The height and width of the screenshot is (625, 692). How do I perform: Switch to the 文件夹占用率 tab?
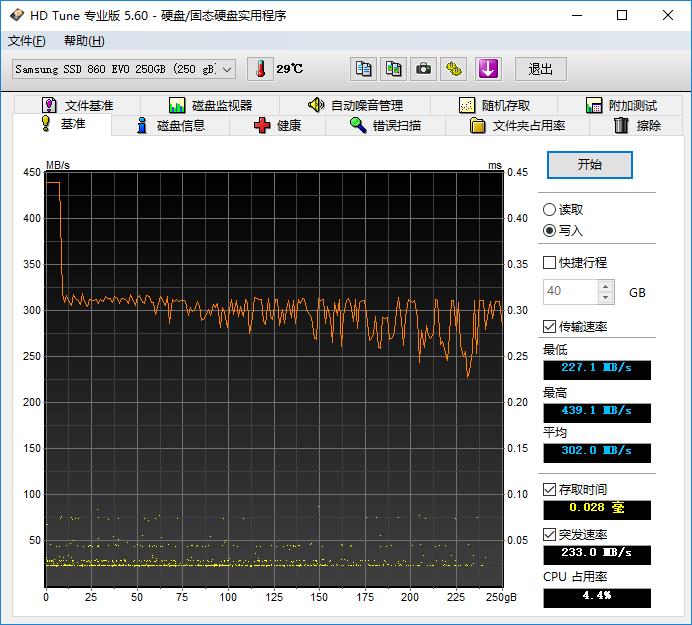point(518,125)
